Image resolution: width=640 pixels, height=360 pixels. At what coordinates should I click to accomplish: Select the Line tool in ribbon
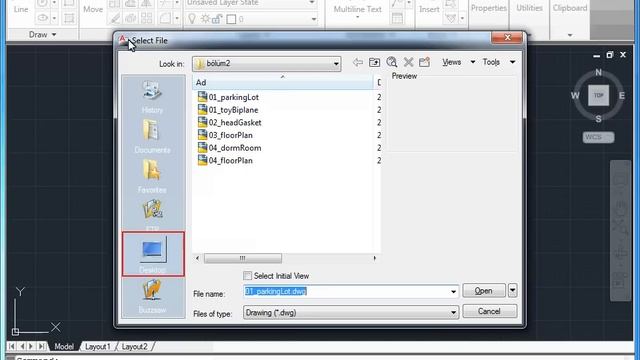point(20,9)
